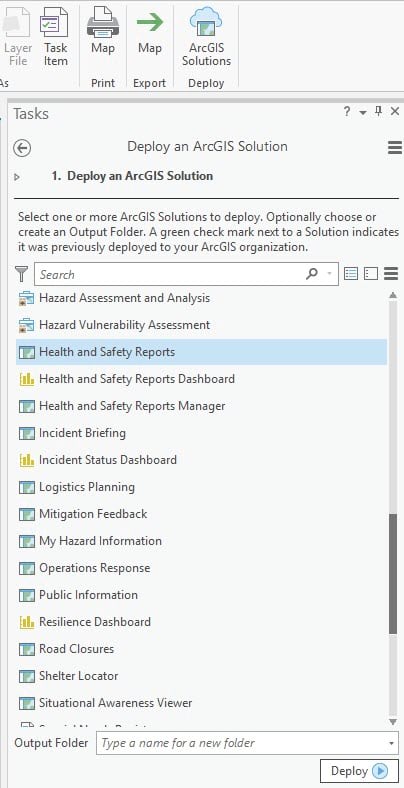404x788 pixels.
Task: Open the Output Folder dropdown arrow
Action: 391,743
